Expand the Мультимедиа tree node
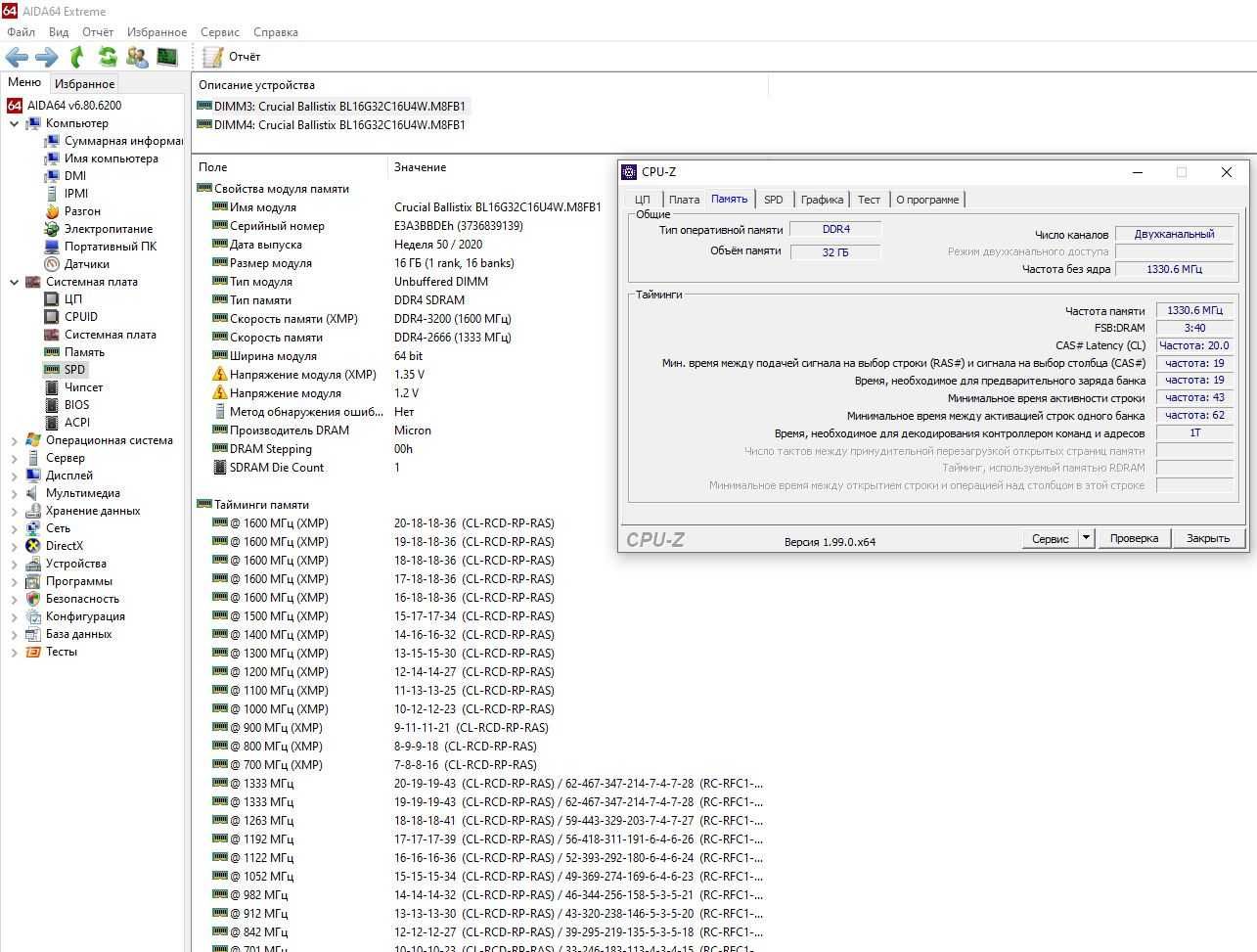The width and height of the screenshot is (1257, 952). pyautogui.click(x=14, y=493)
